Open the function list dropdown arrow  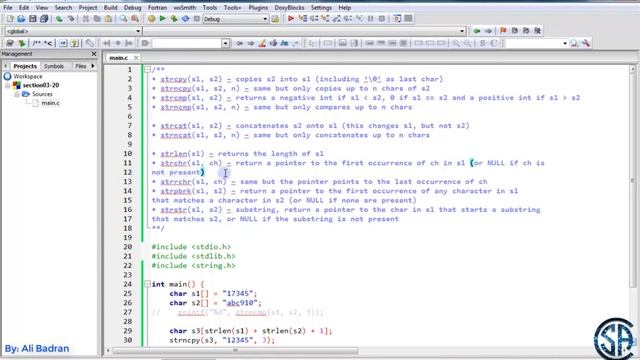tap(462, 31)
